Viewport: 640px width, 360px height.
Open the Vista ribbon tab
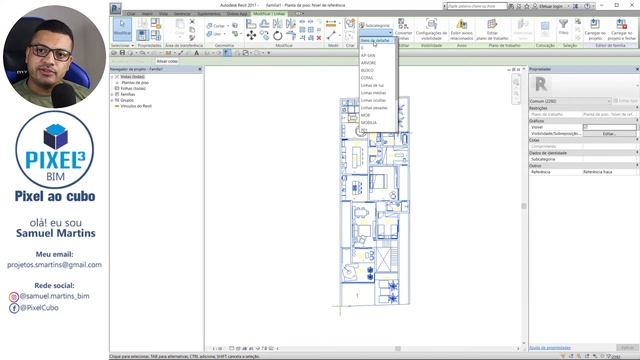tap(163, 14)
